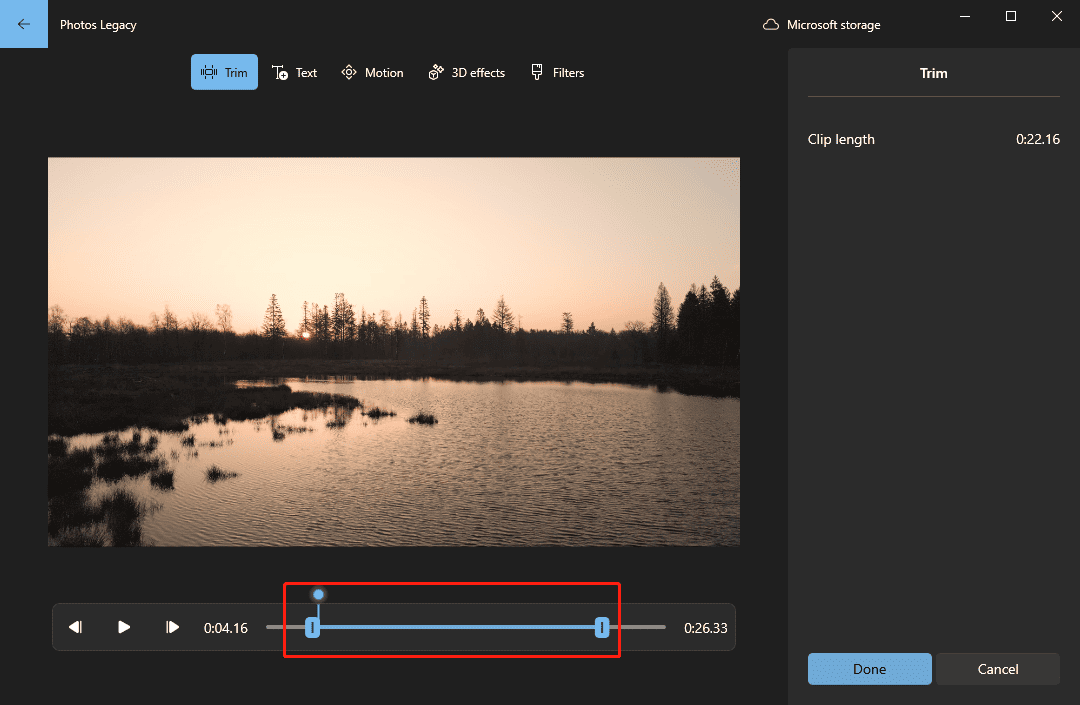Play the video clip

(124, 627)
